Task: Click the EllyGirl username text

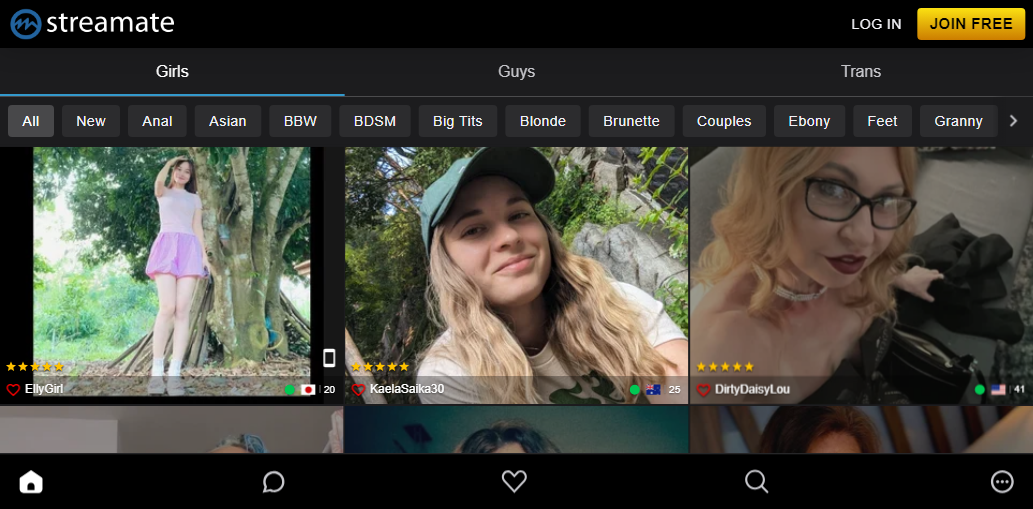Action: click(x=44, y=389)
